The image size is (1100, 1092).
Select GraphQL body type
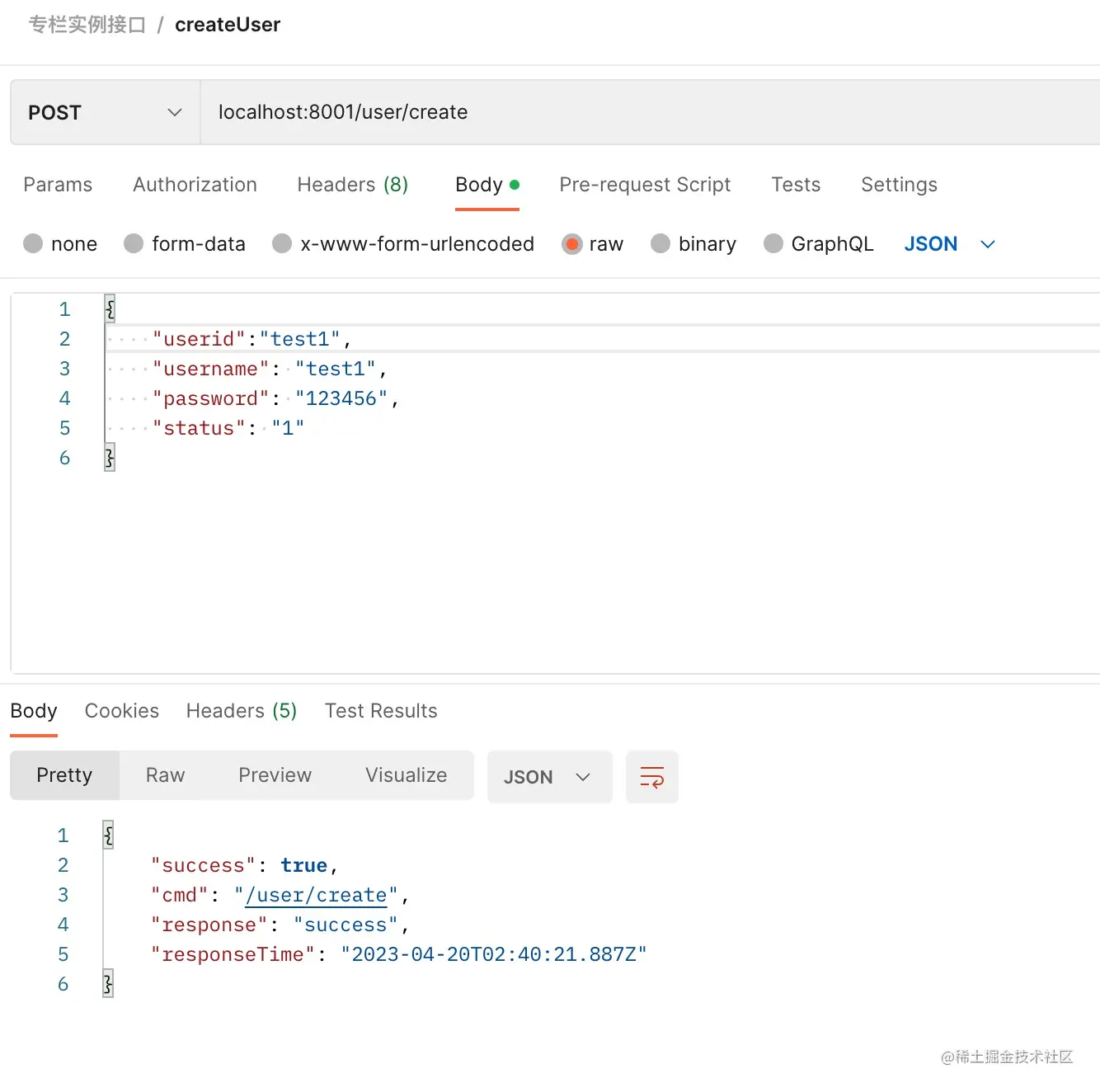773,244
